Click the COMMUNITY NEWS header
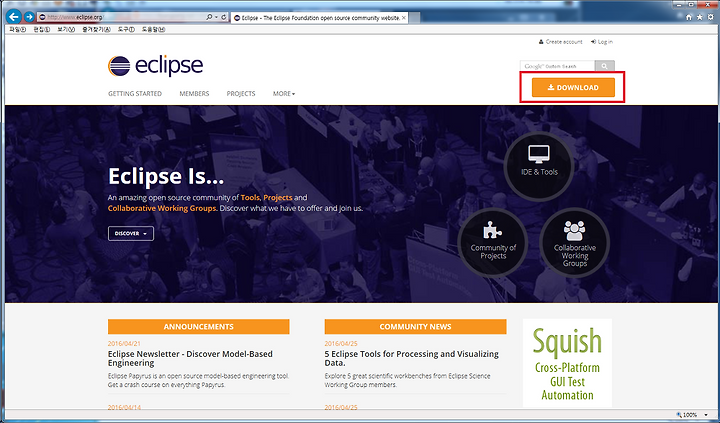Image resolution: width=720 pixels, height=423 pixels. point(415,327)
